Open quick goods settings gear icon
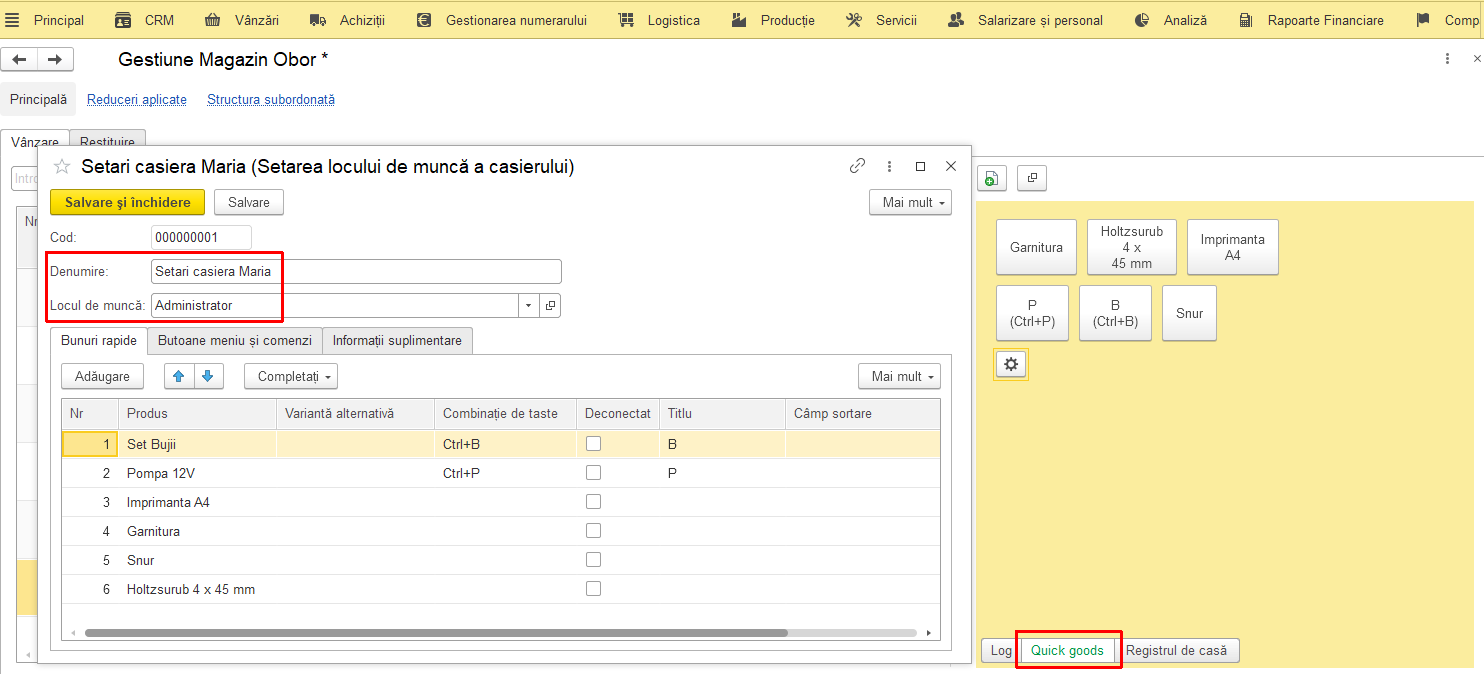 click(1011, 365)
